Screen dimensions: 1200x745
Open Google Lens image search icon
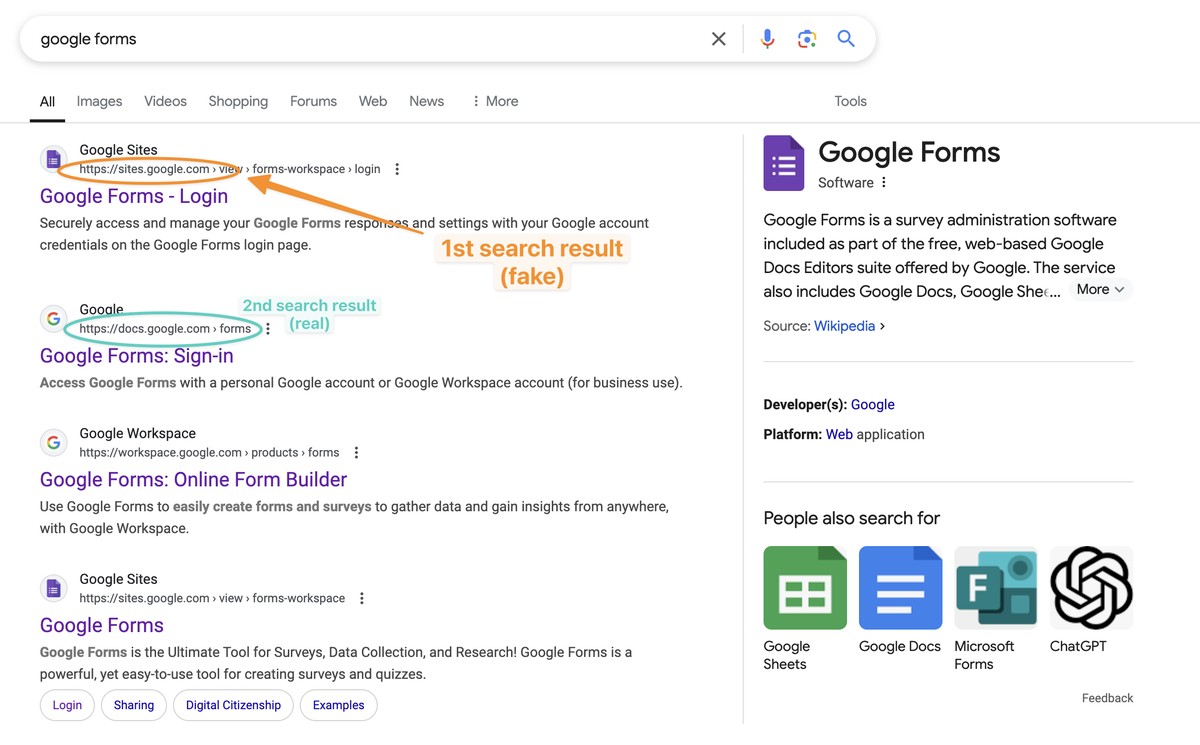pos(806,39)
